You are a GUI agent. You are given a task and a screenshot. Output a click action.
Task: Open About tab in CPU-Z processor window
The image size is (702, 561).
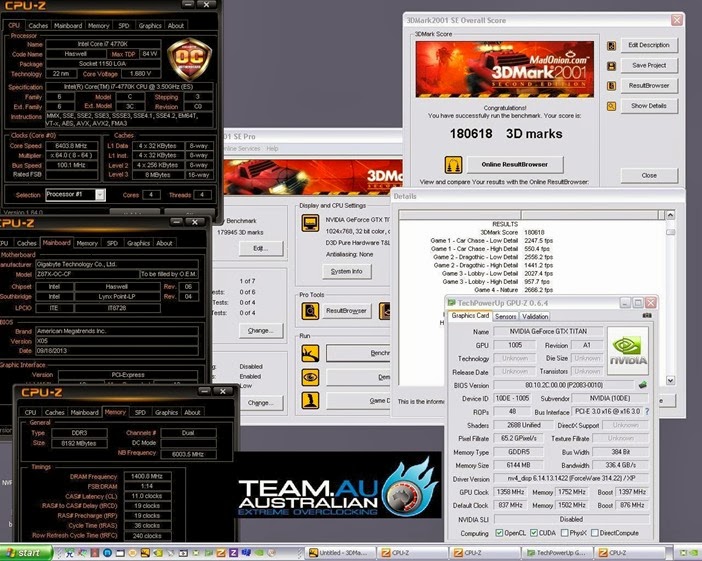(x=176, y=26)
